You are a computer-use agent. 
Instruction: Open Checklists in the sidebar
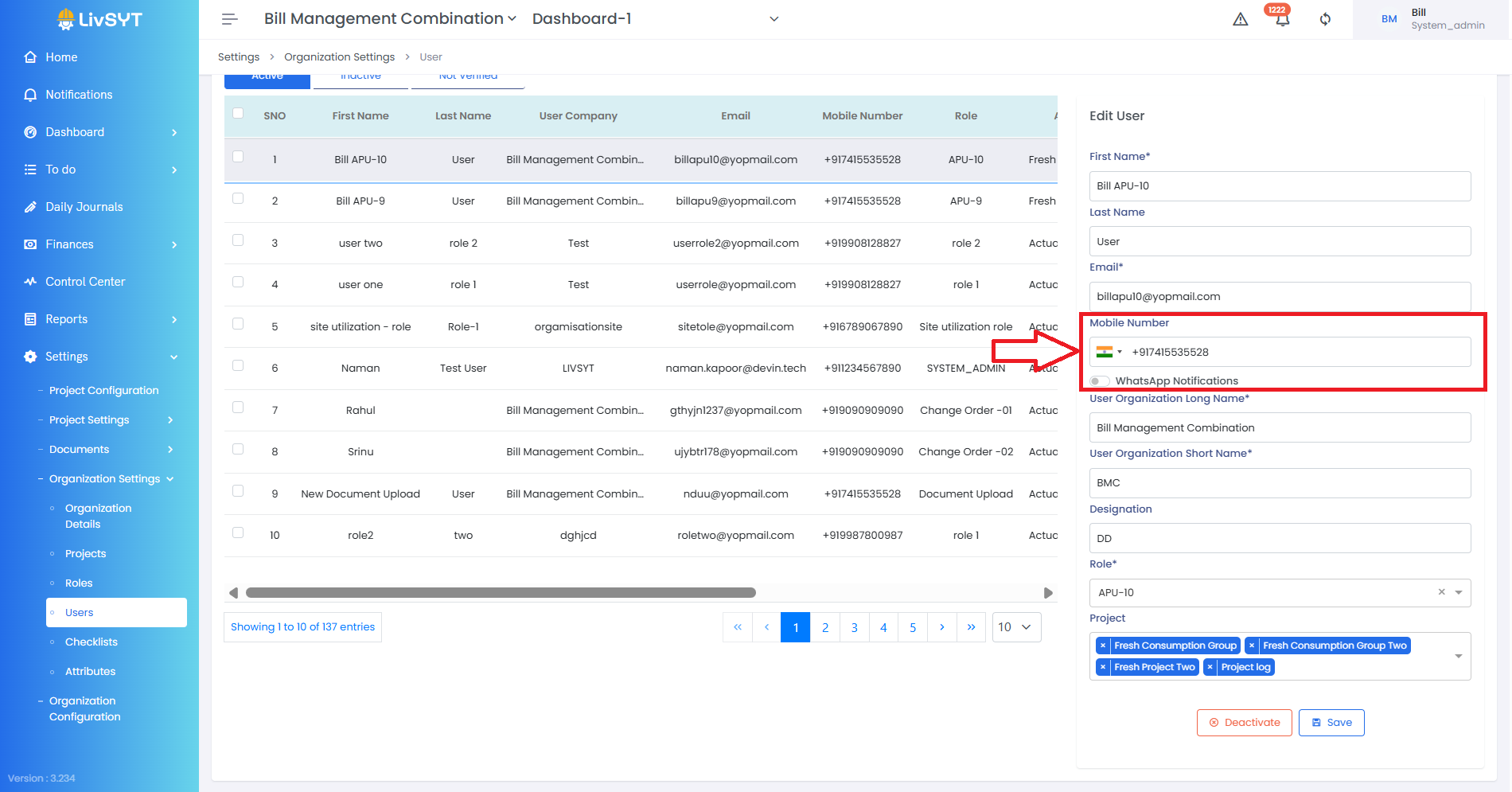click(x=92, y=642)
